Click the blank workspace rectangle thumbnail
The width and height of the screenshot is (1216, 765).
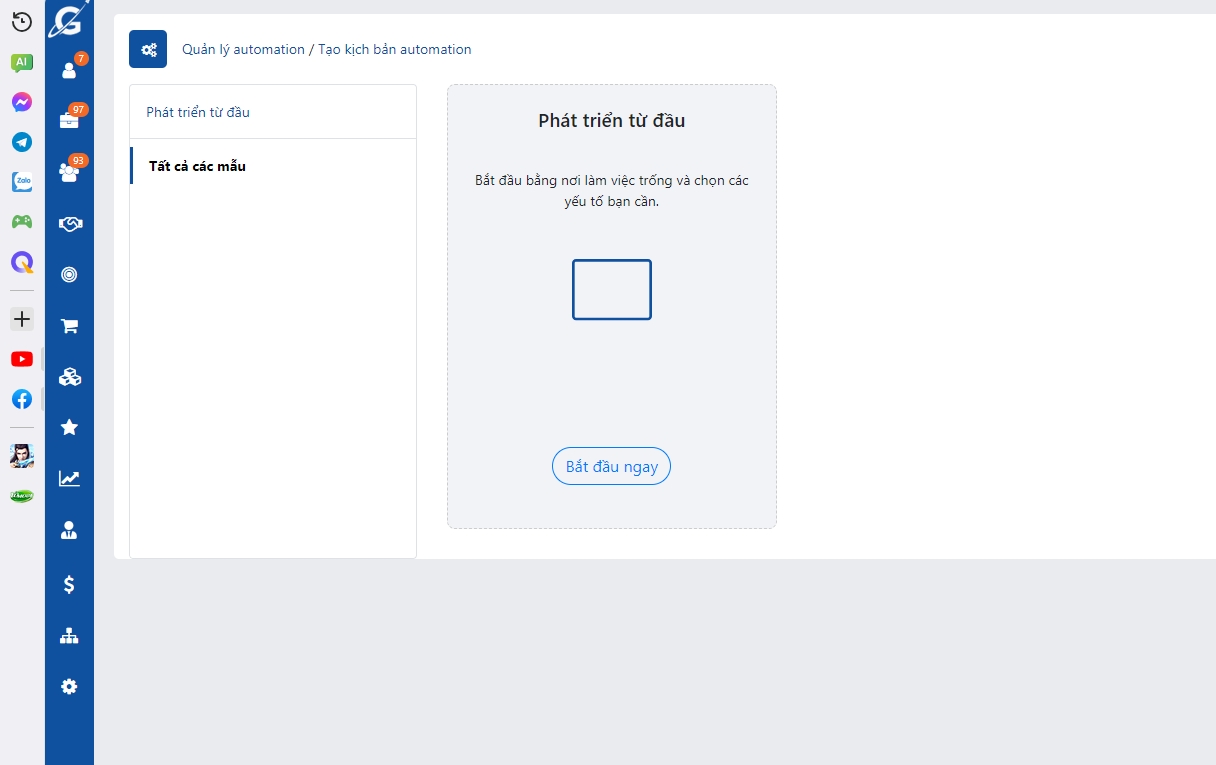pos(611,290)
